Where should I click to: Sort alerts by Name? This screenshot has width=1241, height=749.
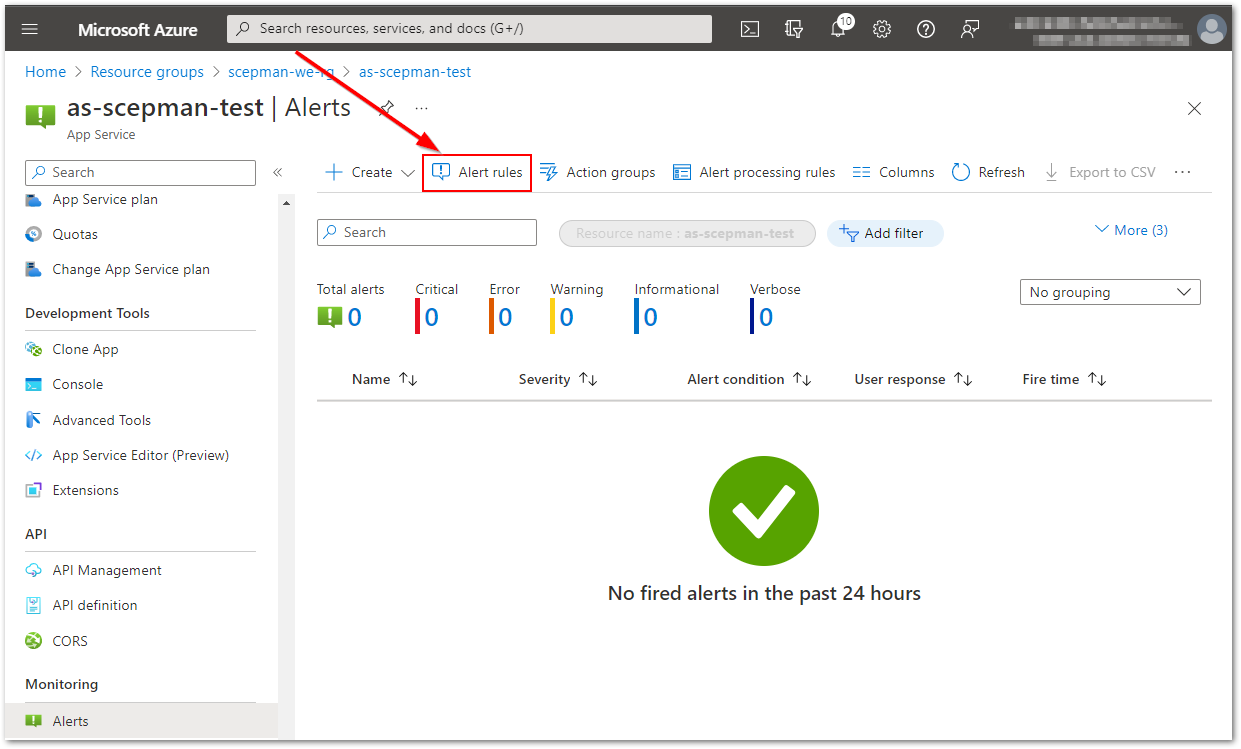[384, 379]
